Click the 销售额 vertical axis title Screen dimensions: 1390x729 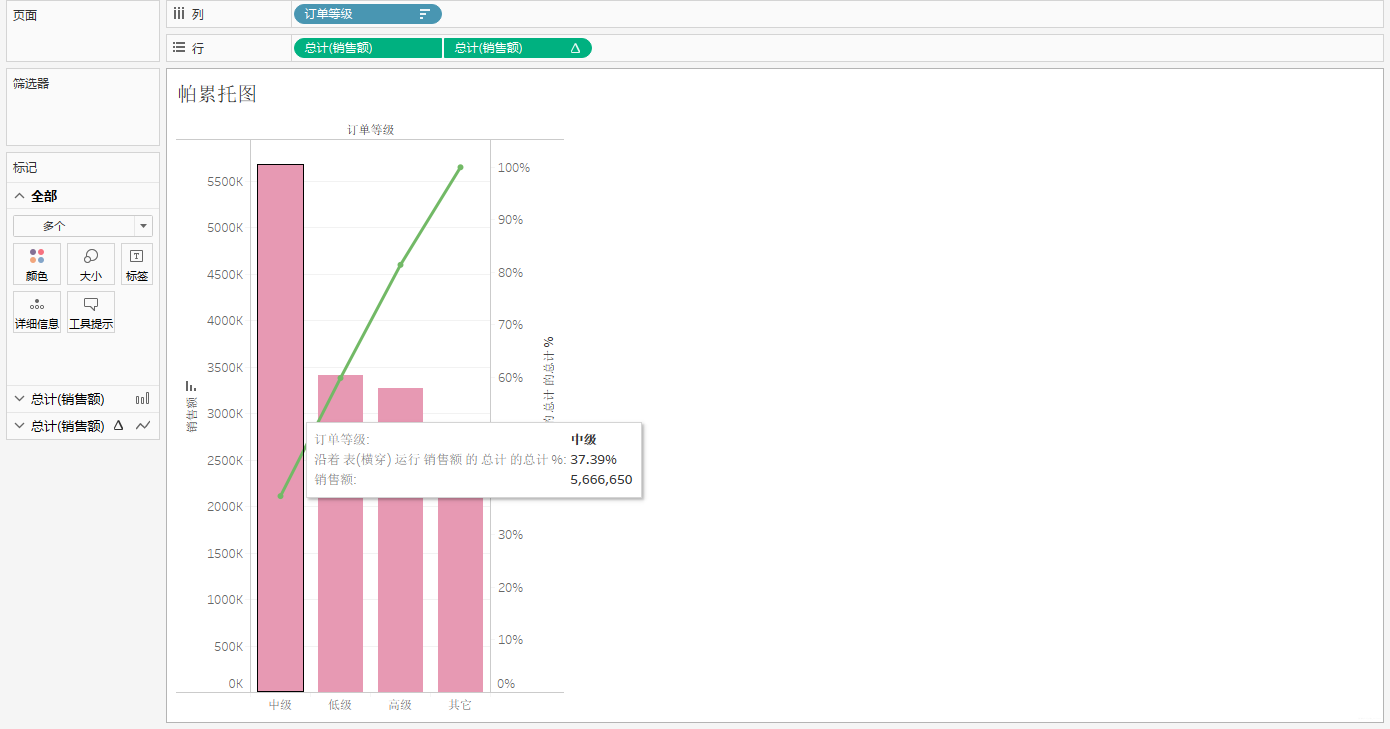tap(191, 414)
